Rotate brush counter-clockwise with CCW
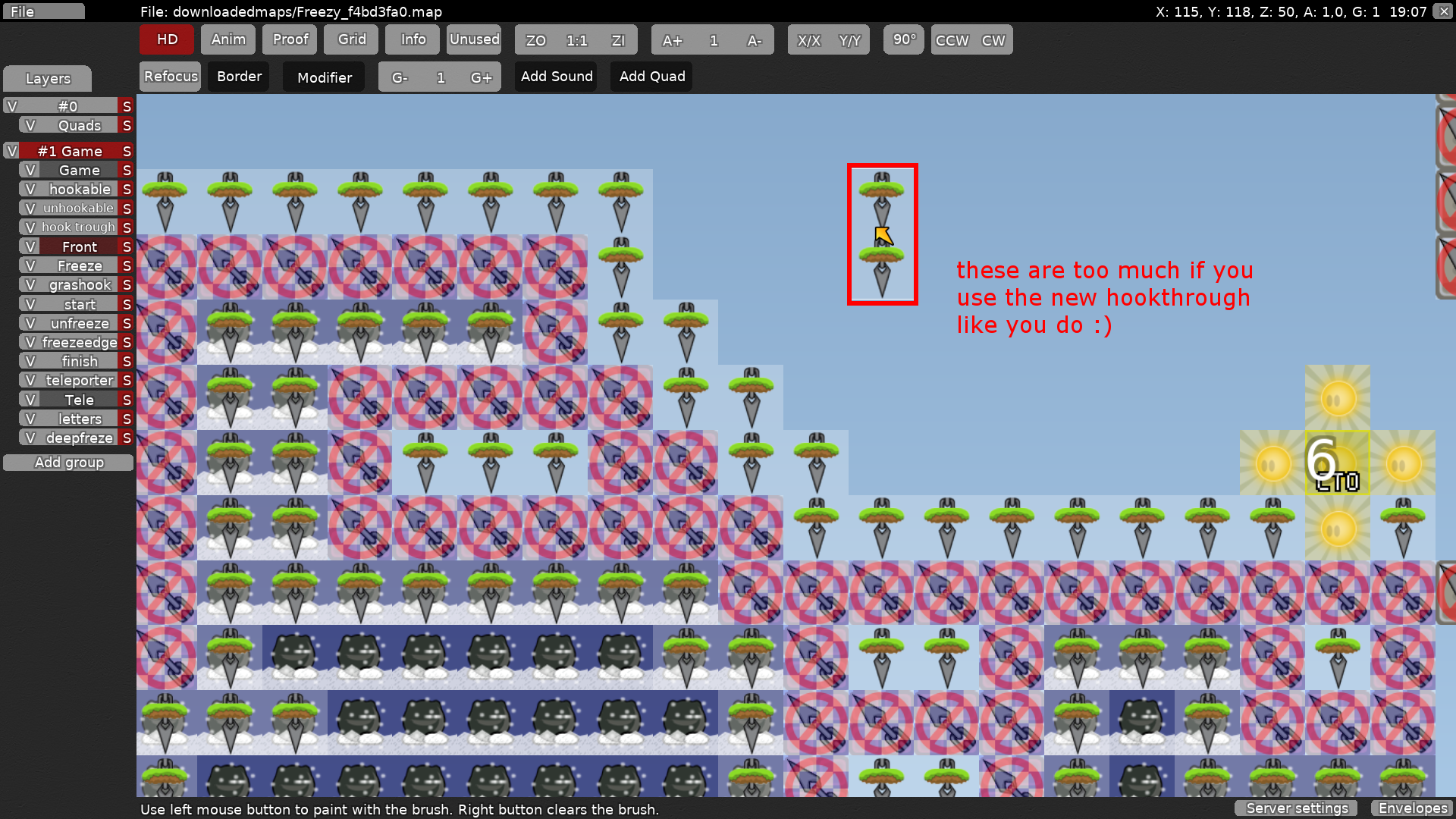 click(x=952, y=40)
